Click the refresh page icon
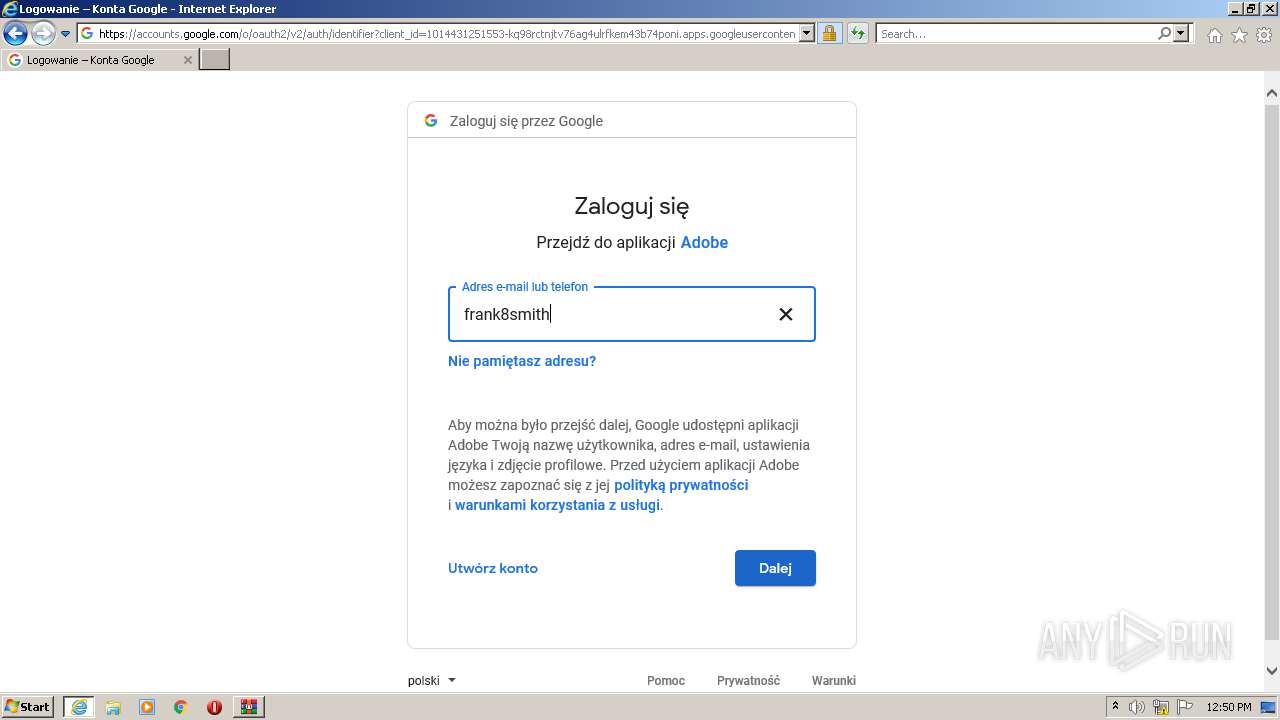Screen dimensions: 1280x720 click(x=858, y=34)
